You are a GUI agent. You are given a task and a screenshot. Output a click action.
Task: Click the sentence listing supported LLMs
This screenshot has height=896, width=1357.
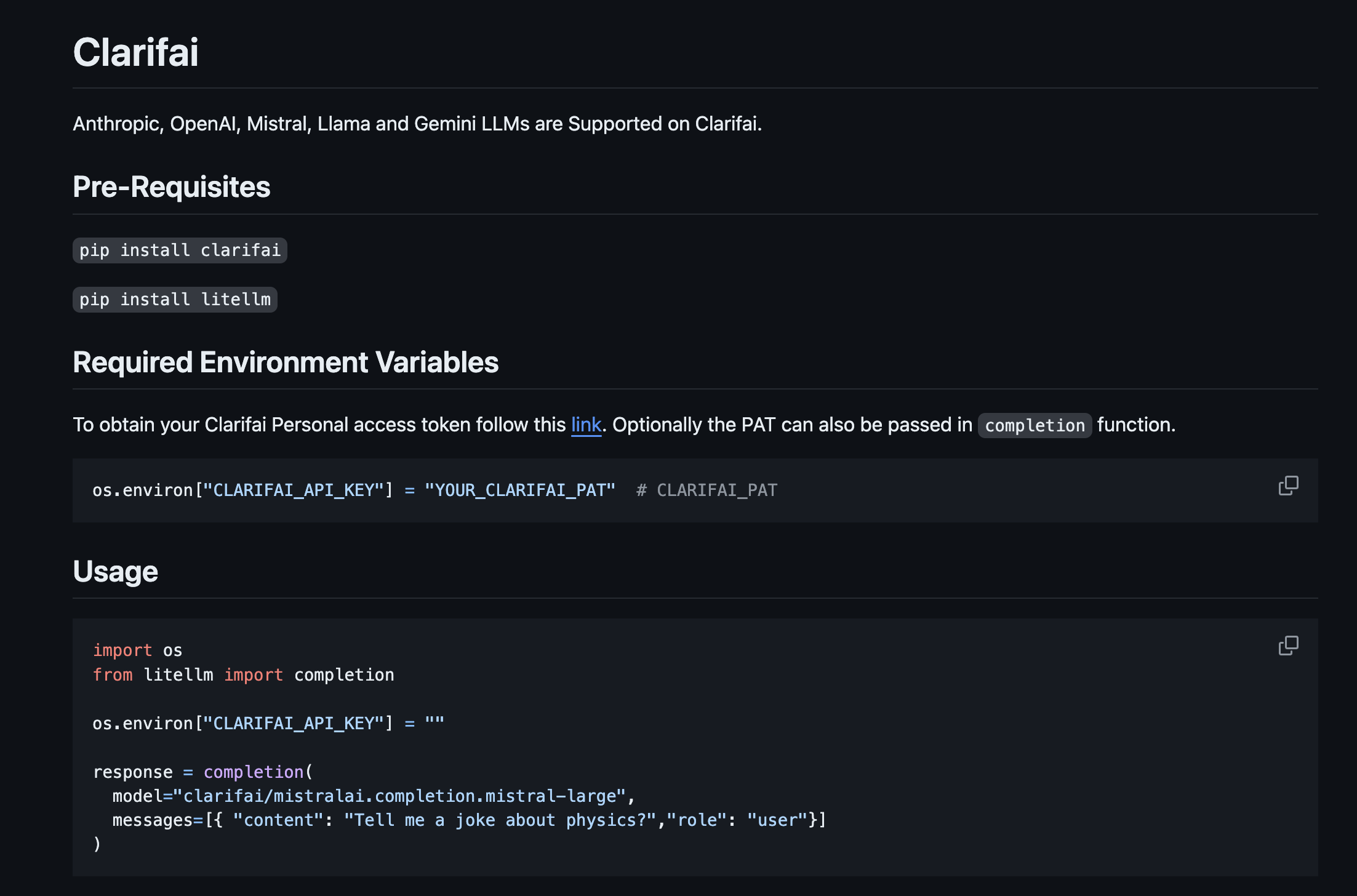coord(417,124)
